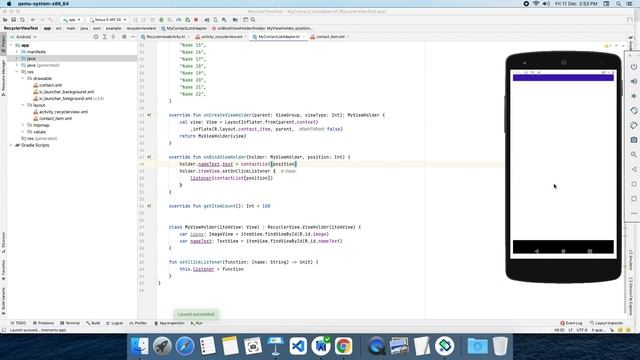The image size is (640, 360).
Task: Click the emulator Home circle button
Action: point(633,184)
